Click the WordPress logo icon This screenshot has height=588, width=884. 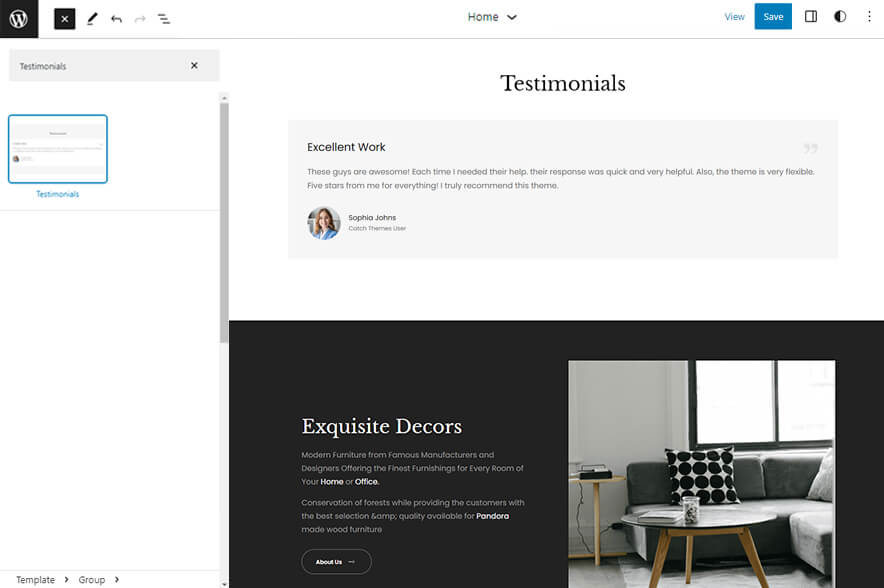tap(18, 18)
